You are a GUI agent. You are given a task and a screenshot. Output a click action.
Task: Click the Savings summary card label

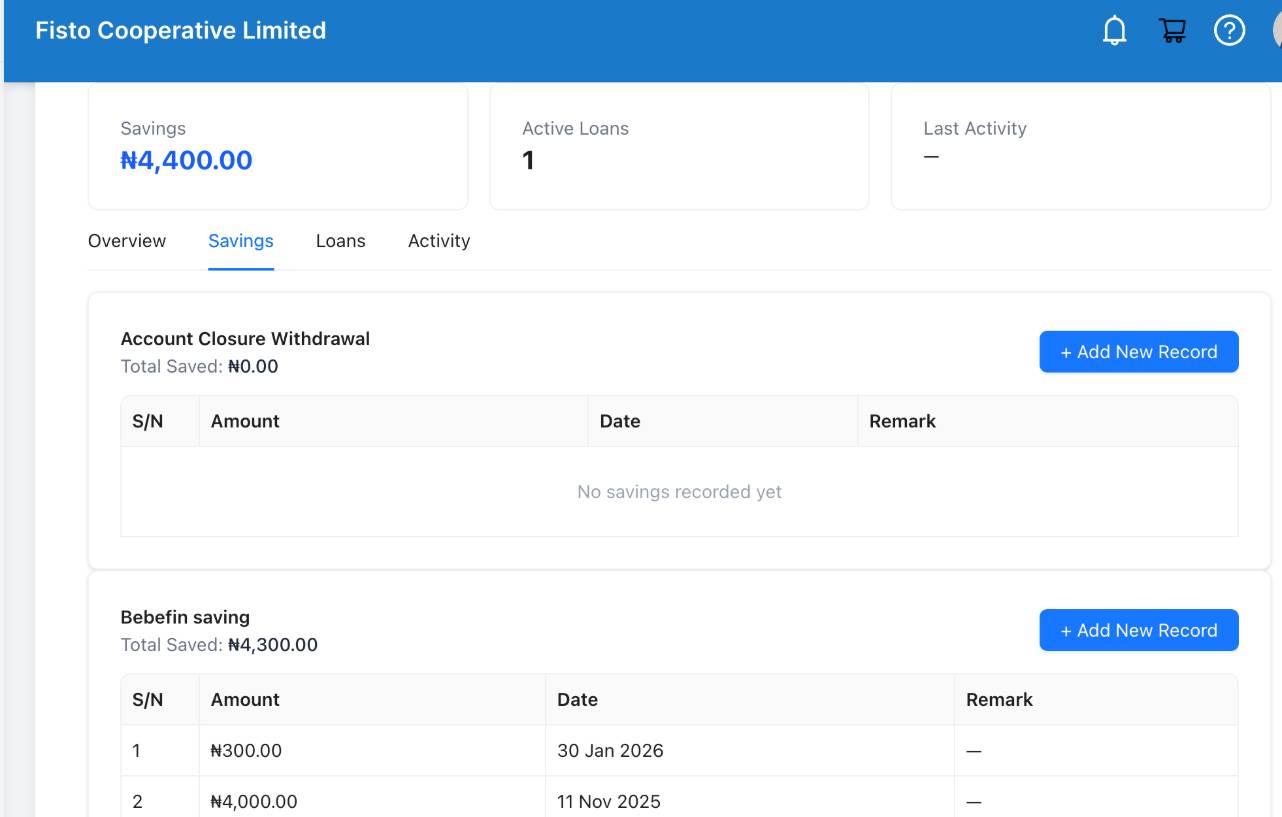[153, 128]
